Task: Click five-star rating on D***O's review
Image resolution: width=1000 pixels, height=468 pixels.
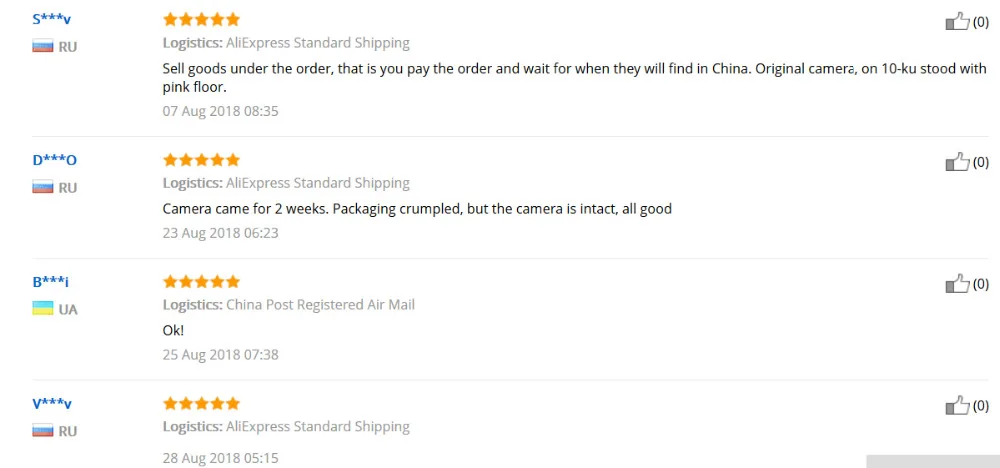Action: coord(201,160)
